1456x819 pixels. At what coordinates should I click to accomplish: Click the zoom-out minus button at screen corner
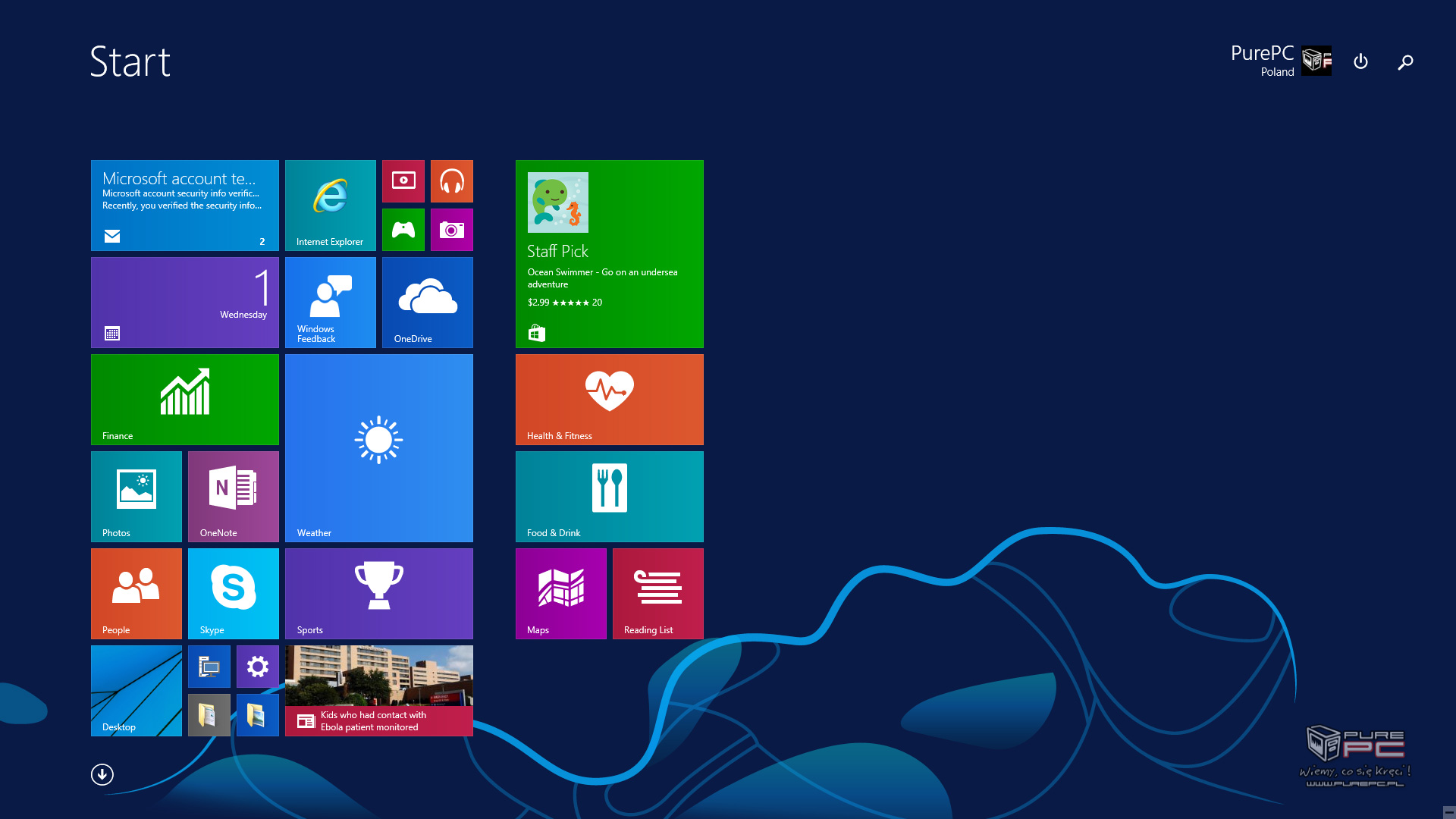point(1448,812)
